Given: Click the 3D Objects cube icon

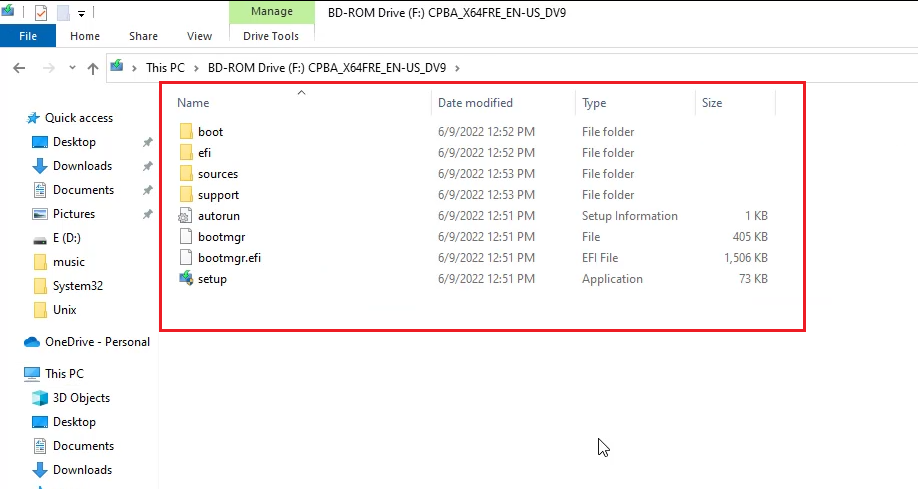Looking at the screenshot, I should 40,398.
